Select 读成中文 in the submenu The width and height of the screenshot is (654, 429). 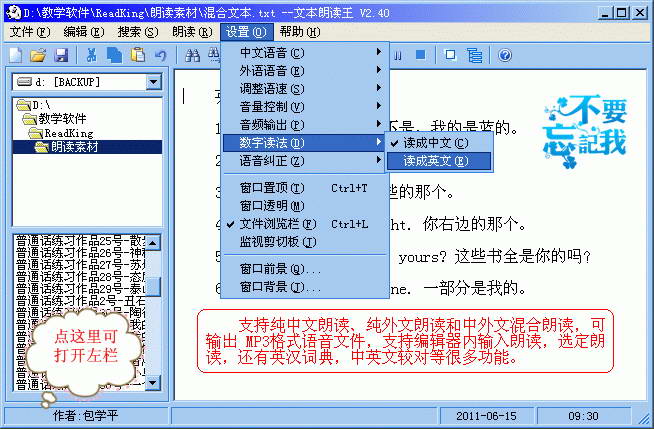pos(434,143)
